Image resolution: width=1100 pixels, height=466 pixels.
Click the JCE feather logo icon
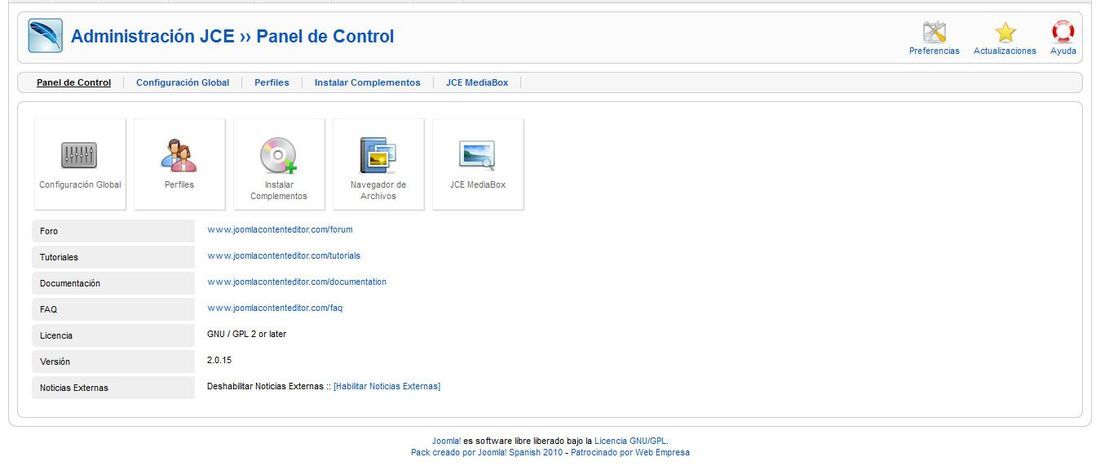(45, 36)
